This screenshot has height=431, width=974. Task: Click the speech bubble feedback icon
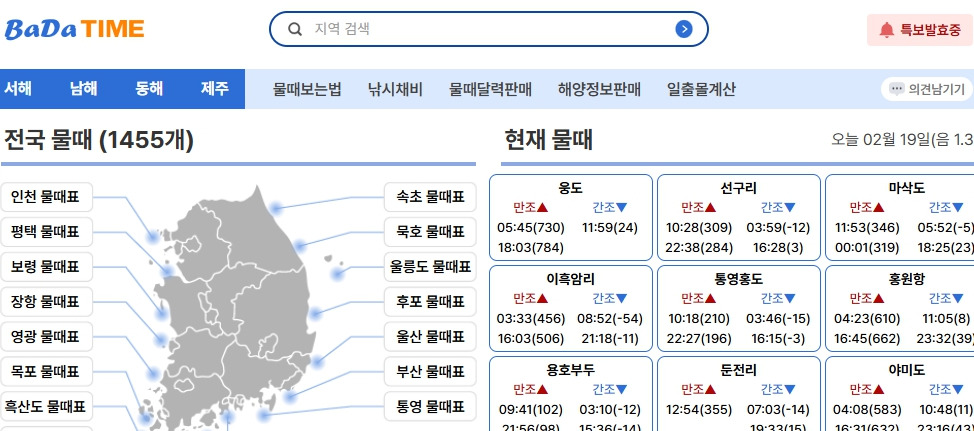tap(896, 89)
